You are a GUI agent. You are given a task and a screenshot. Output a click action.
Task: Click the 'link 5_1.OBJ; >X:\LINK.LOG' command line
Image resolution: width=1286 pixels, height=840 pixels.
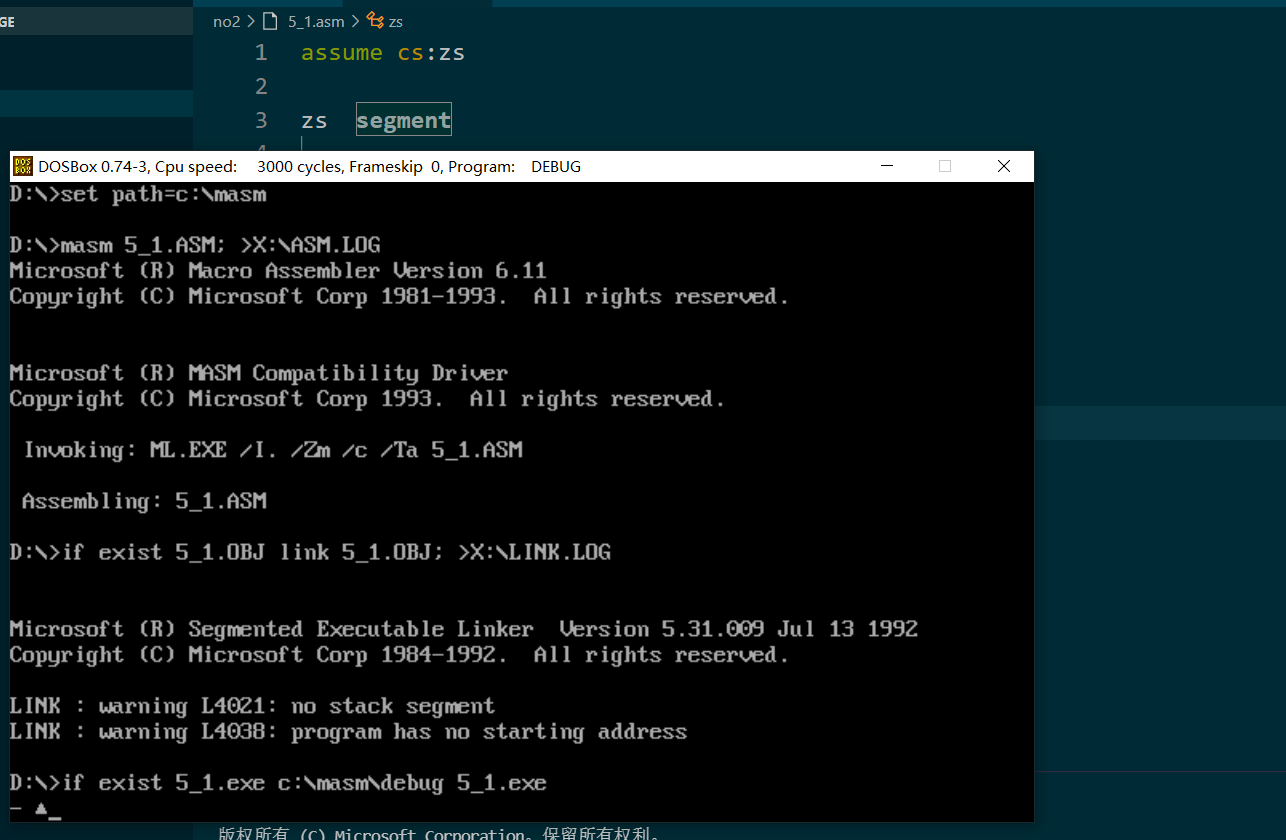pyautogui.click(x=310, y=552)
